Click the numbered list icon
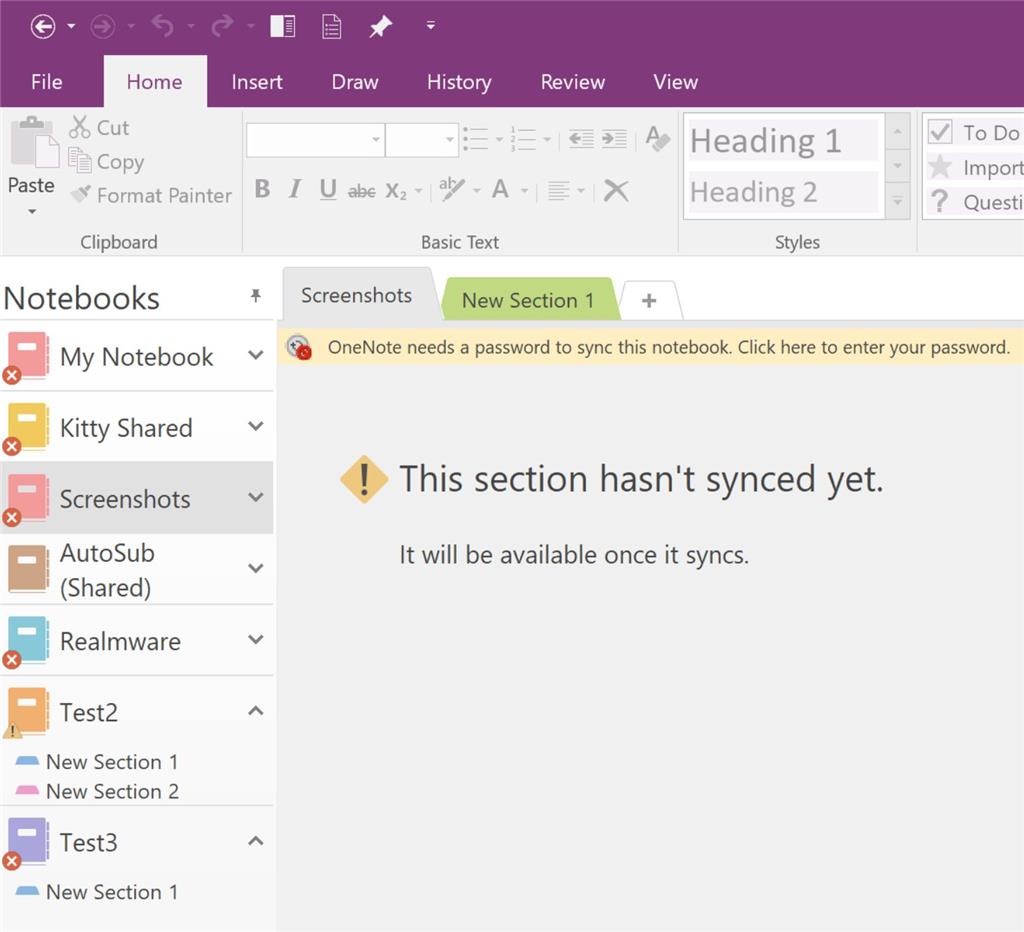Screen dimensions: 1024x932 (524, 139)
